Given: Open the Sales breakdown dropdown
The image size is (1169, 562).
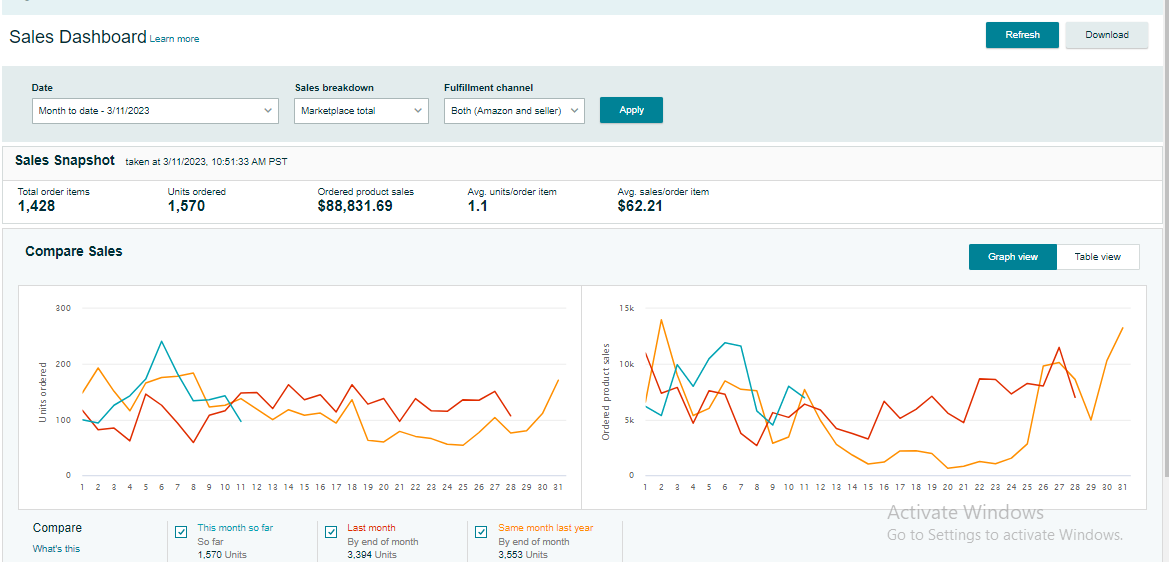Looking at the screenshot, I should 361,111.
